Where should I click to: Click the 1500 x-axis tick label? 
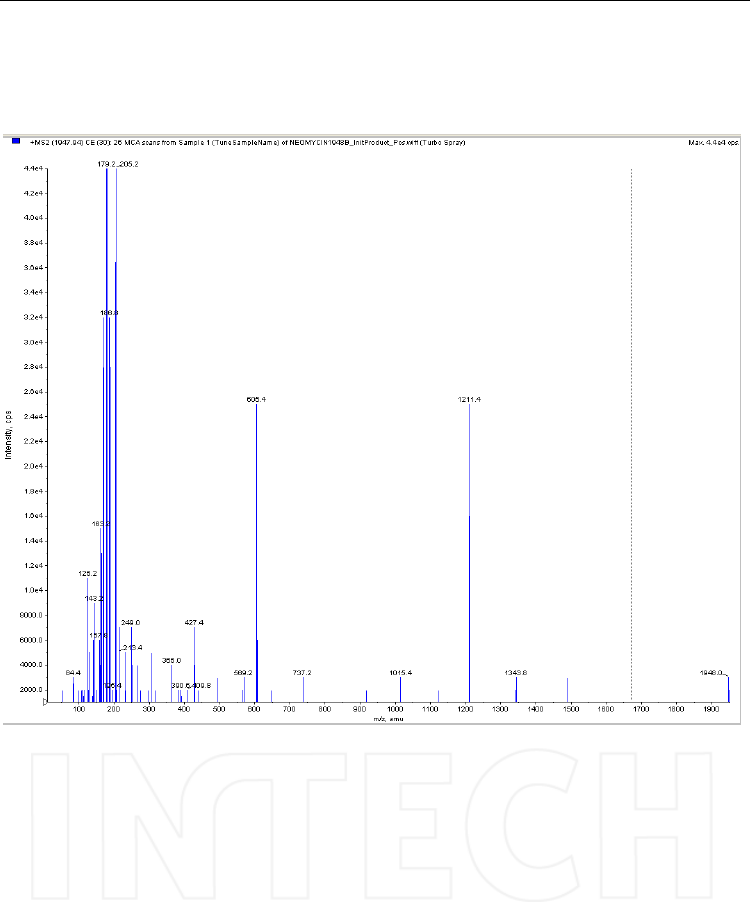[x=571, y=709]
